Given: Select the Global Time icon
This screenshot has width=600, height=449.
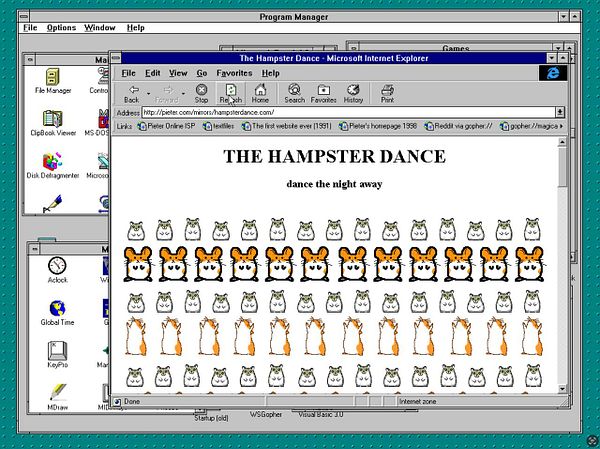Looking at the screenshot, I should 57,313.
